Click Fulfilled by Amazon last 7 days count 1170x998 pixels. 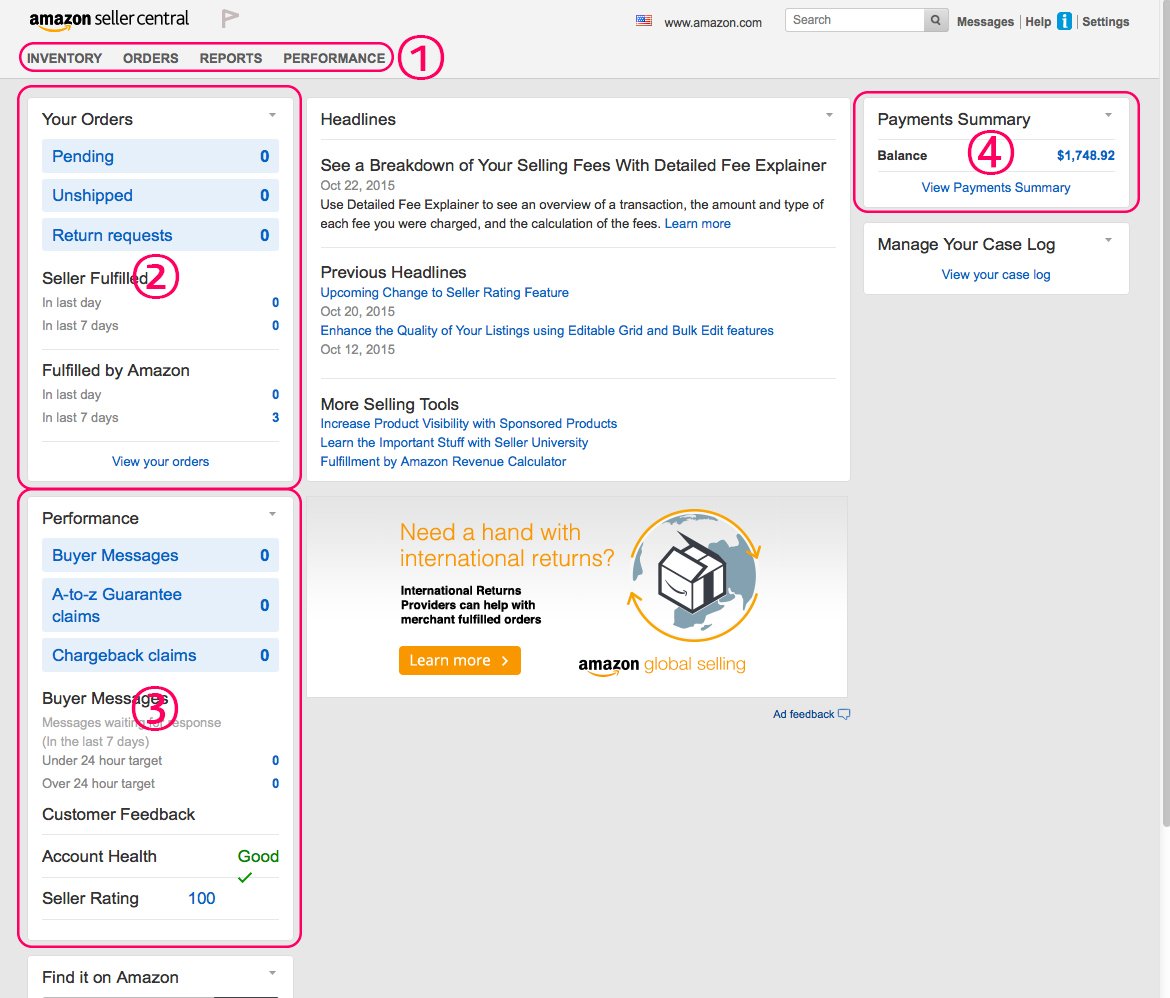pyautogui.click(x=275, y=417)
